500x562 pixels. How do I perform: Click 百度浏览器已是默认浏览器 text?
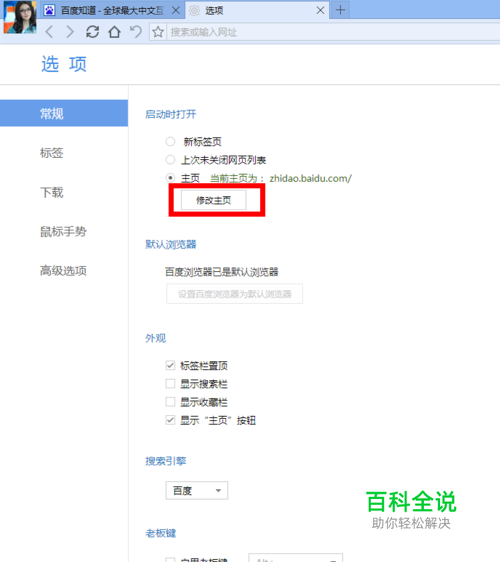[x=222, y=272]
